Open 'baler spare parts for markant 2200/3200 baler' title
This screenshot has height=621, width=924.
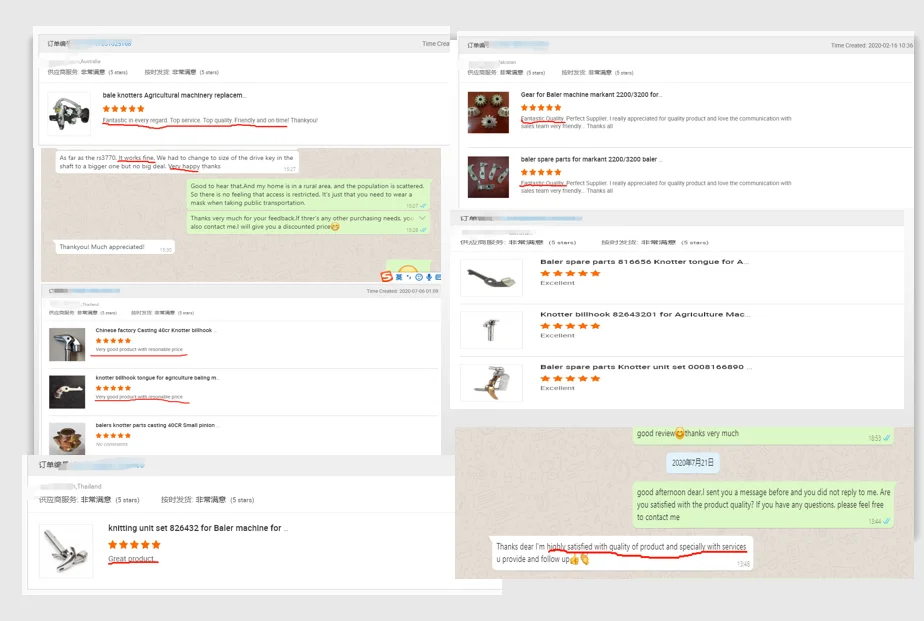(x=592, y=159)
